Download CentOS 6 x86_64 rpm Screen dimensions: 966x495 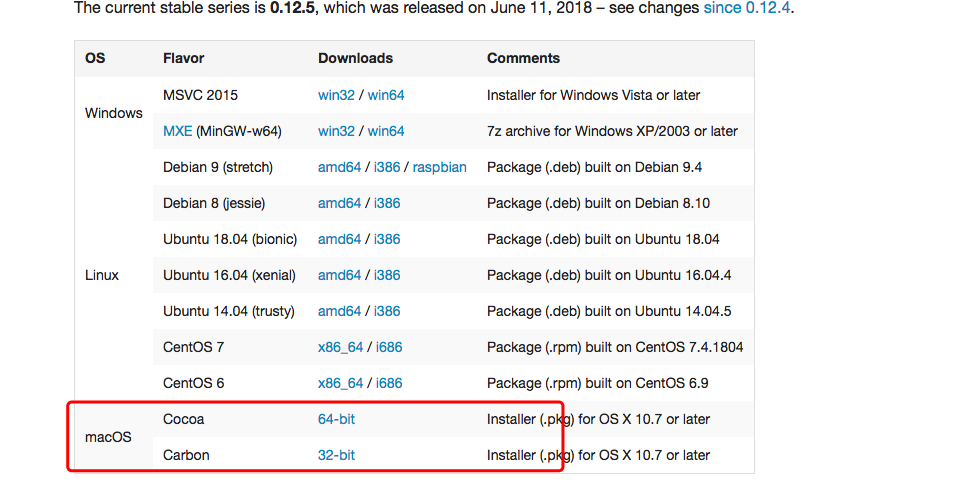tap(341, 383)
